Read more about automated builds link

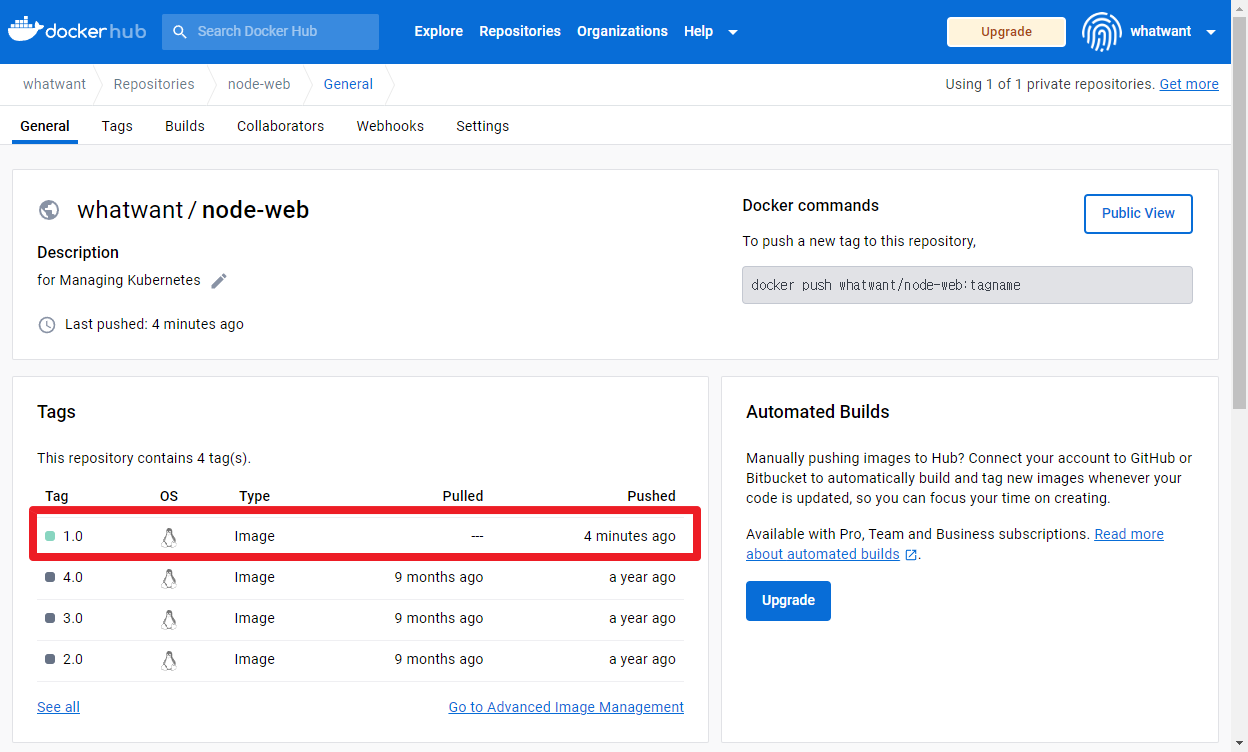tap(955, 544)
